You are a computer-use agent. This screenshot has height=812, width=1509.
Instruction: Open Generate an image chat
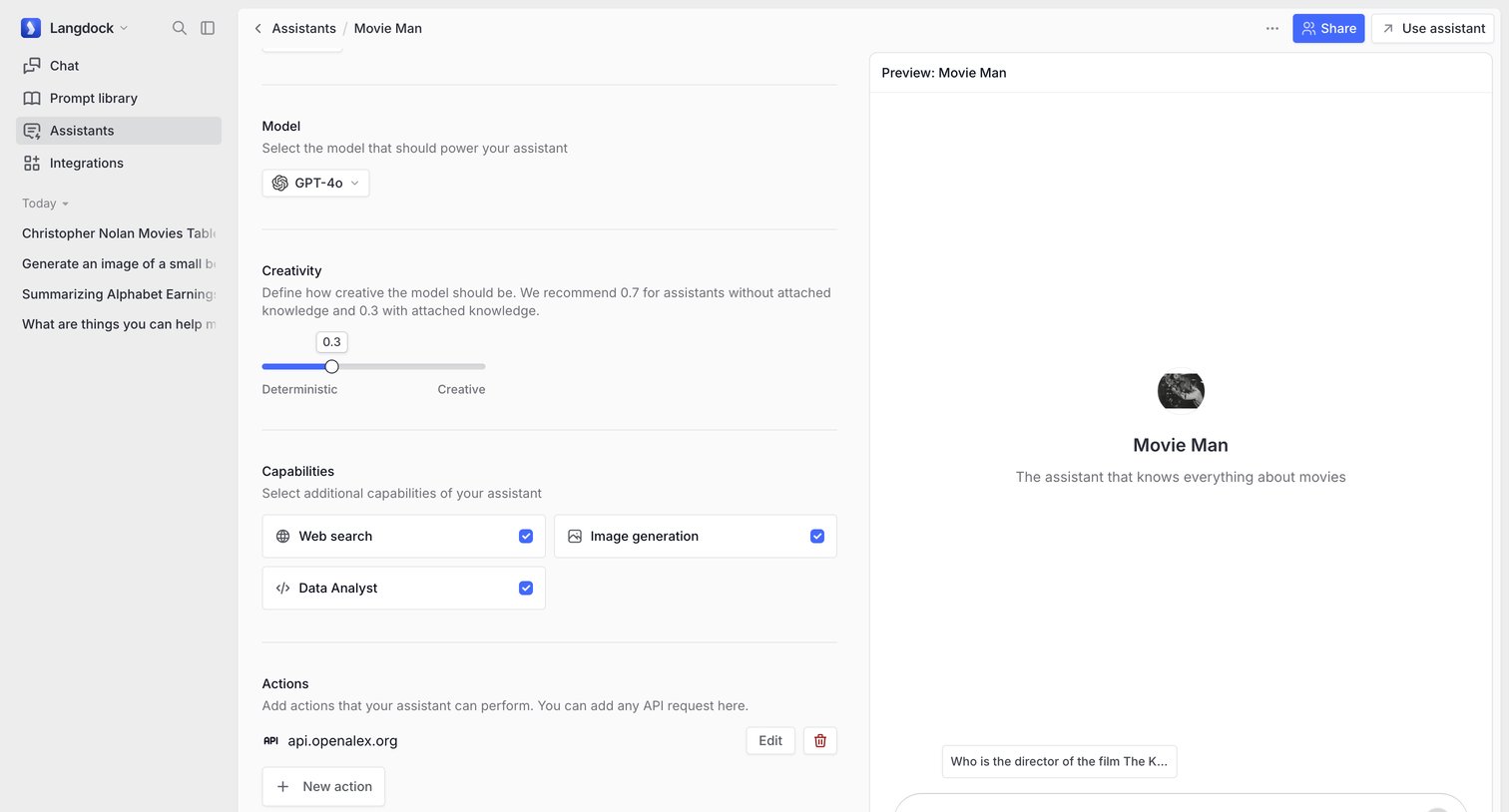[x=119, y=263]
